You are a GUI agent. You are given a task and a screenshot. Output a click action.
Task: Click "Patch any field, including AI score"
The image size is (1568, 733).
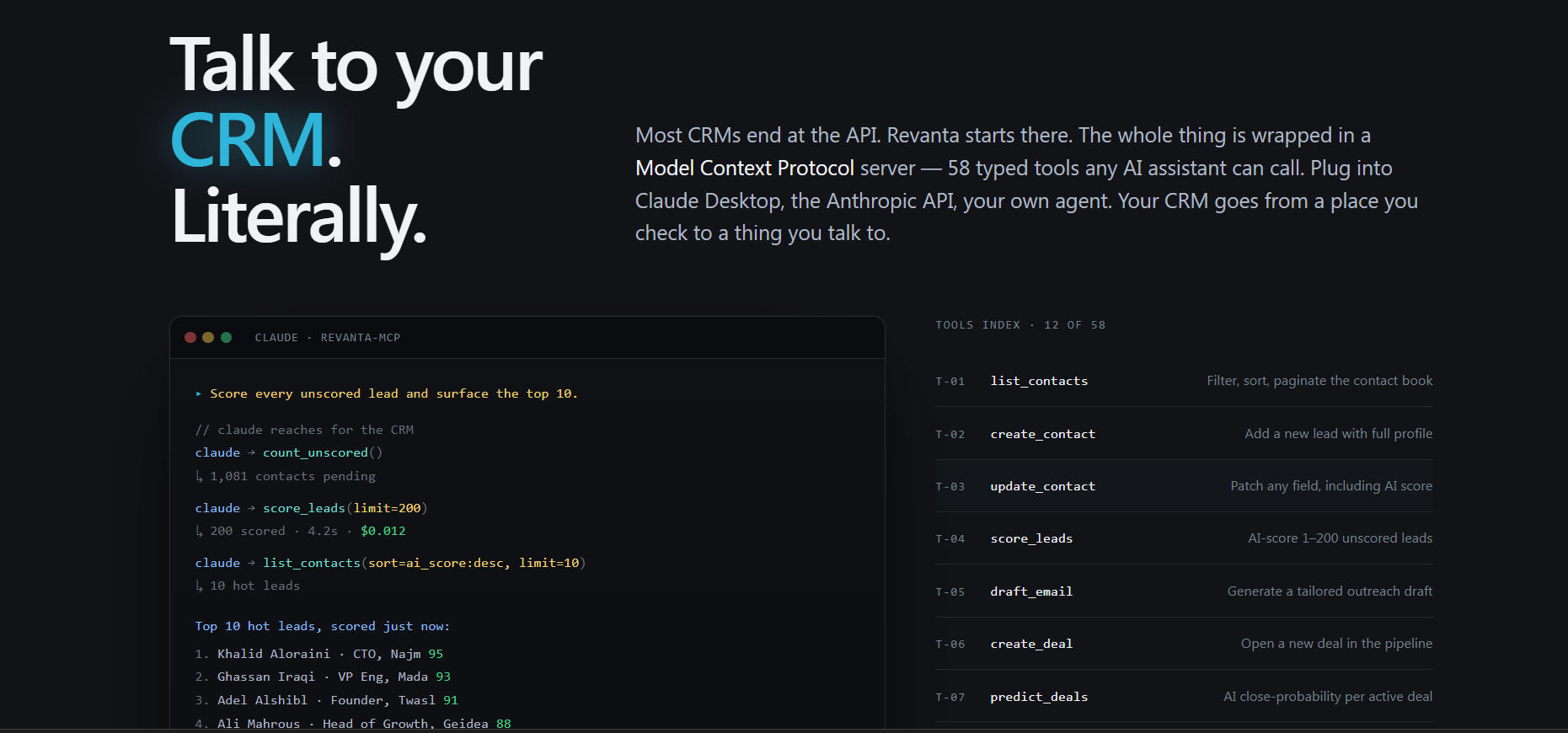tap(1331, 486)
